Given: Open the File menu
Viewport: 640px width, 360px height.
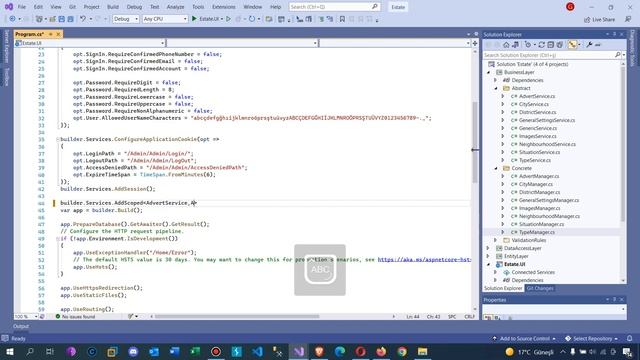Looking at the screenshot, I should pos(22,7).
